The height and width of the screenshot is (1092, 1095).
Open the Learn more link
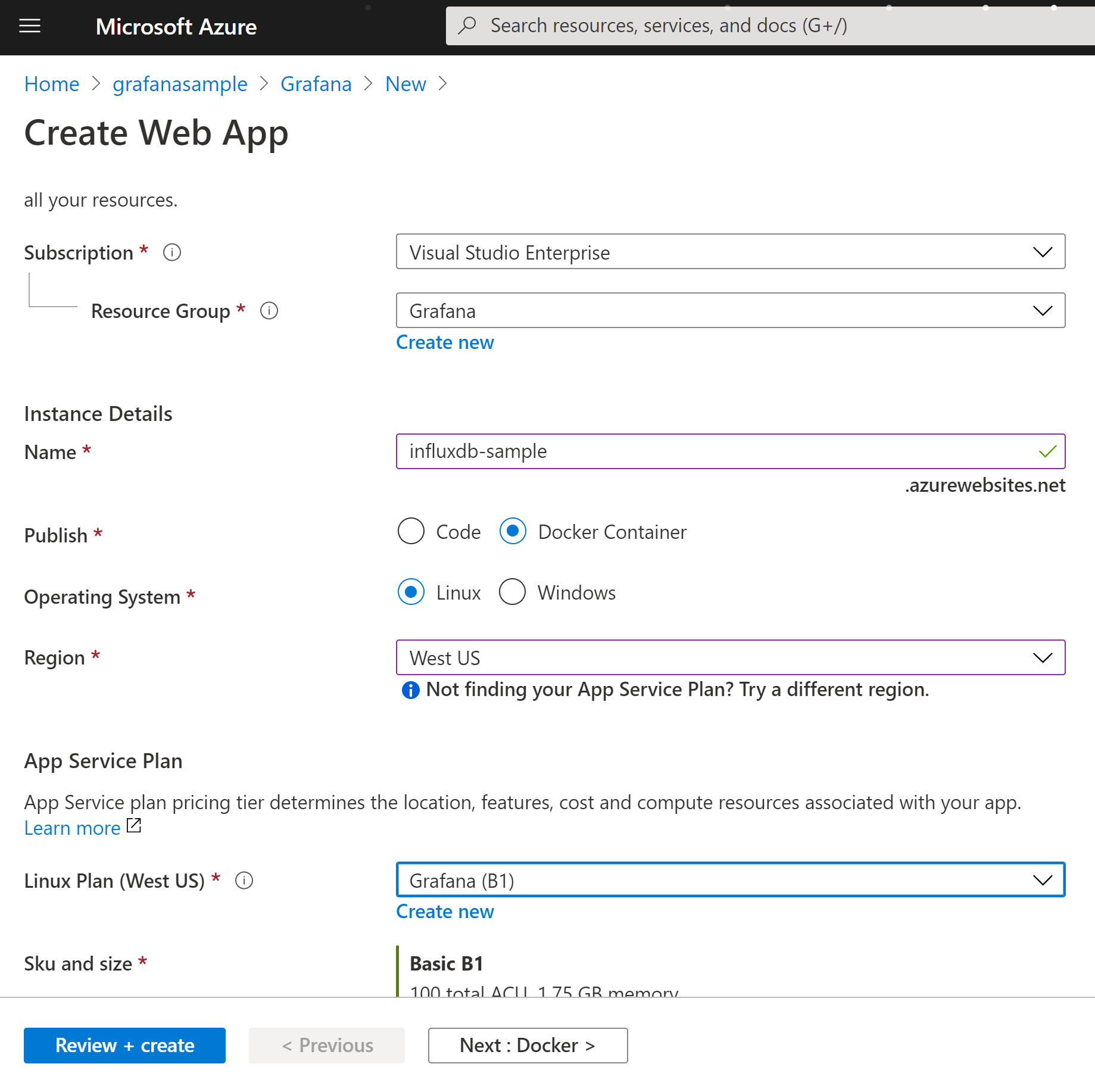pyautogui.click(x=73, y=828)
